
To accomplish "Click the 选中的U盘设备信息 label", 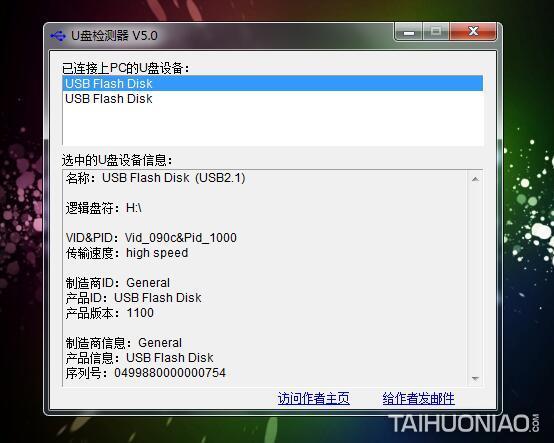I will pyautogui.click(x=117, y=160).
